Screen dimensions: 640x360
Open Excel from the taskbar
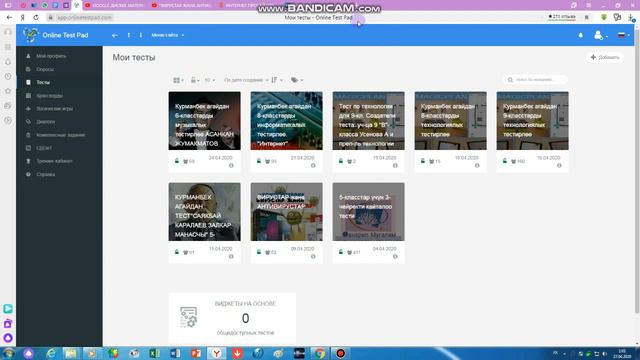coord(154,353)
